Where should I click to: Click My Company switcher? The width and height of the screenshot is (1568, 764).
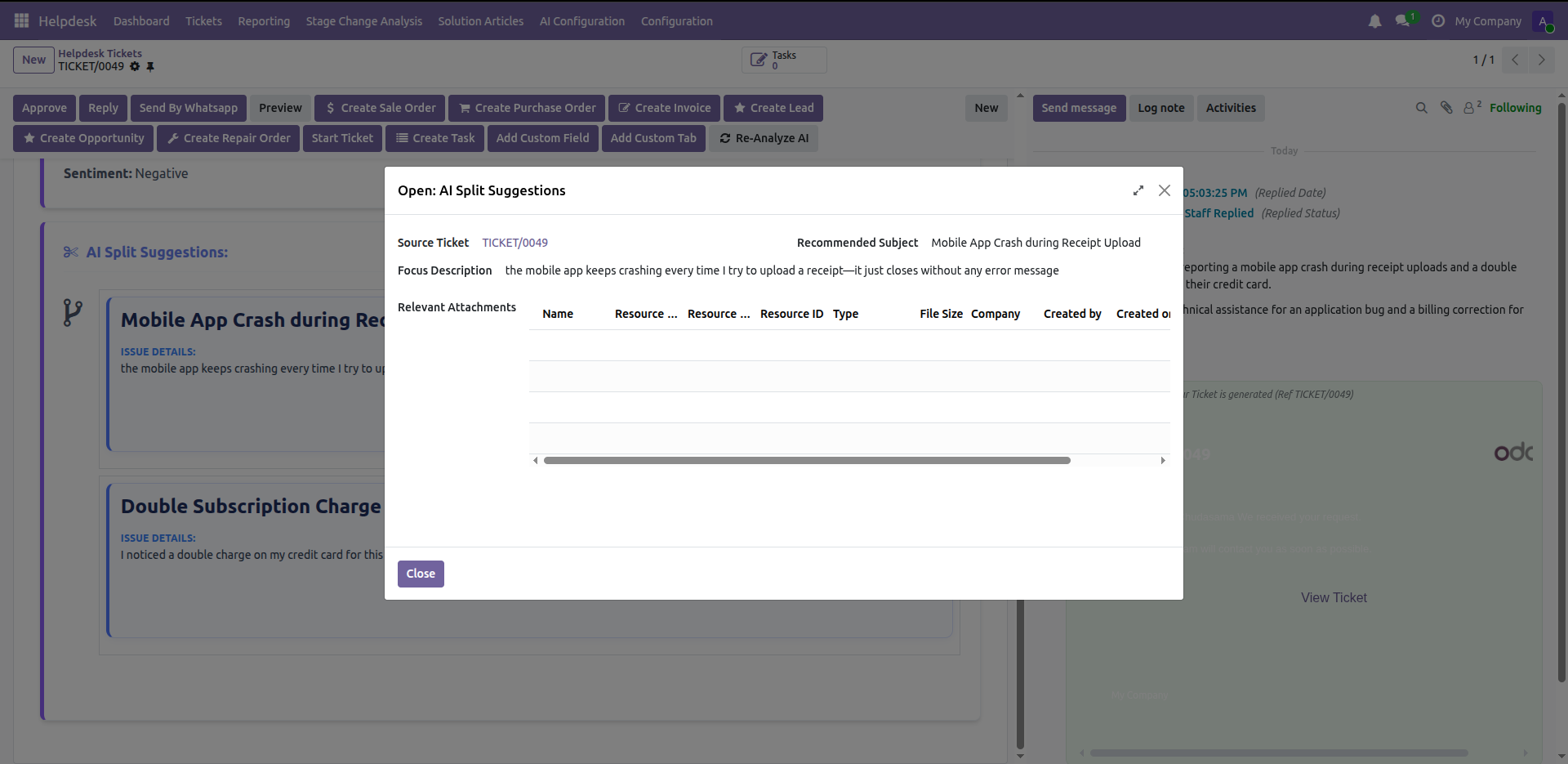(x=1488, y=21)
